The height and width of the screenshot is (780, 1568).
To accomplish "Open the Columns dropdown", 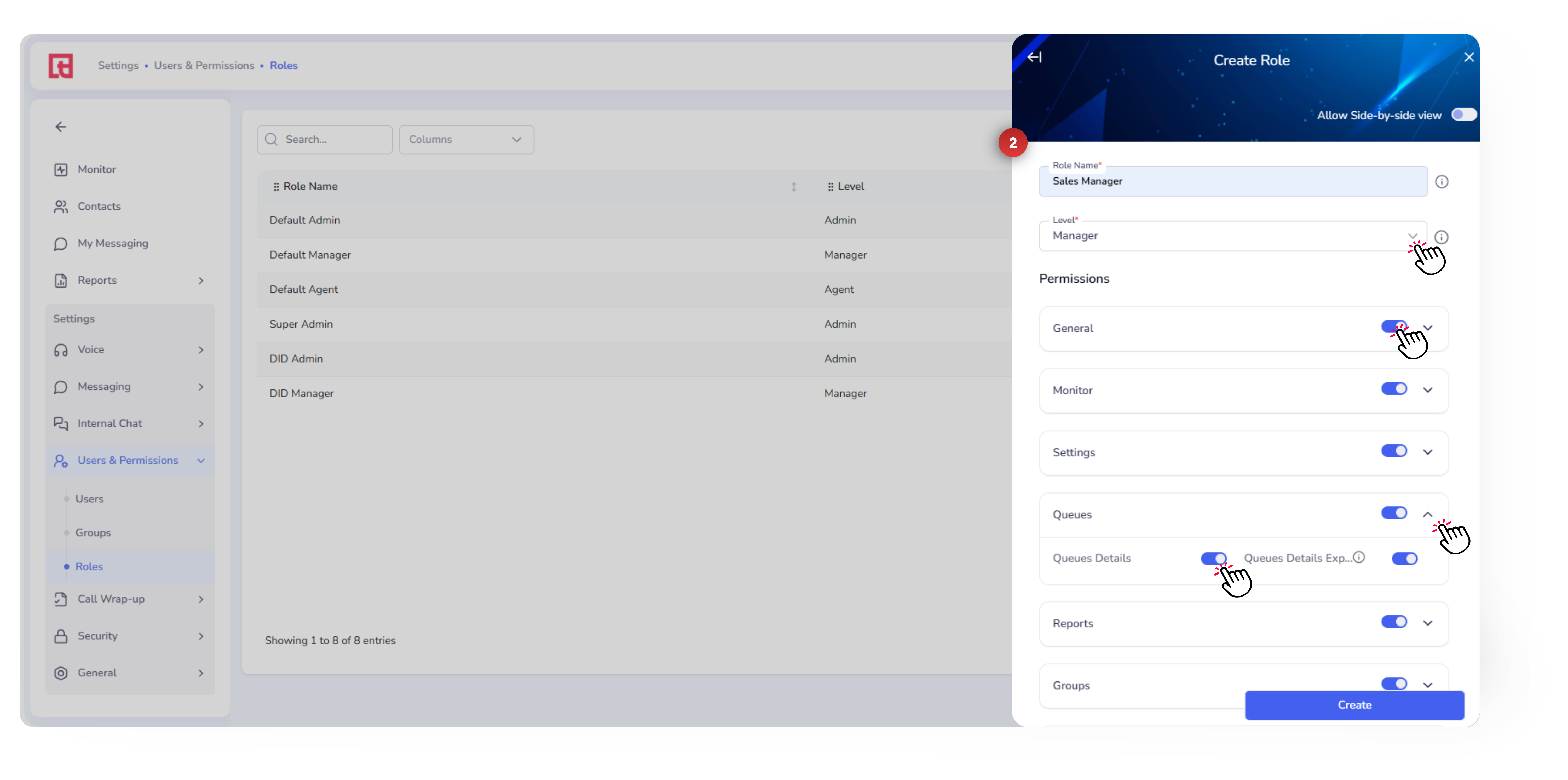I will 466,139.
